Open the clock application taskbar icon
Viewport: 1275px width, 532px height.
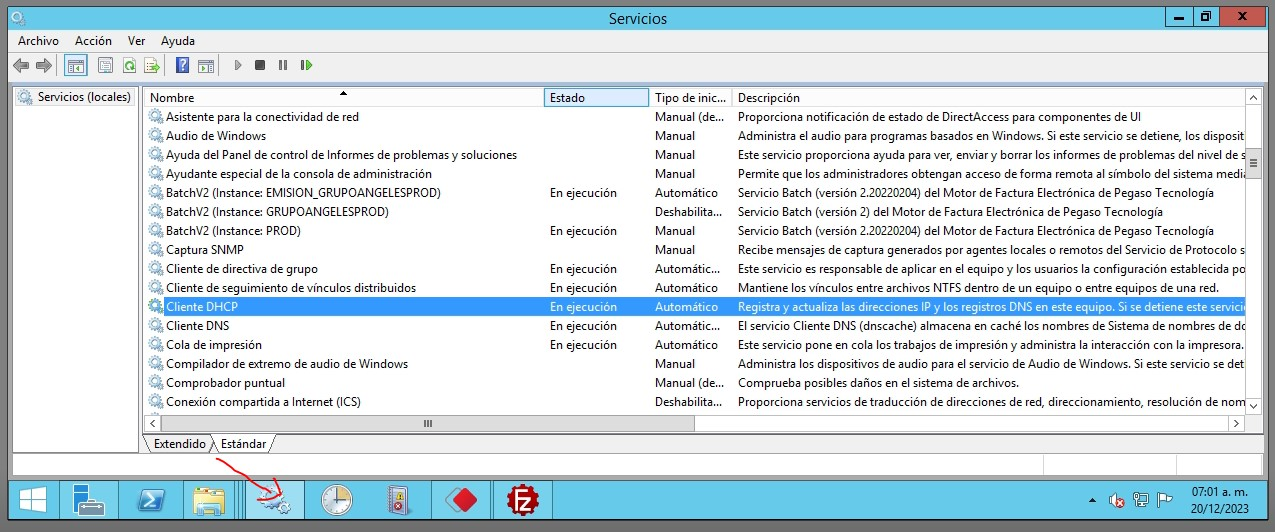pos(337,500)
